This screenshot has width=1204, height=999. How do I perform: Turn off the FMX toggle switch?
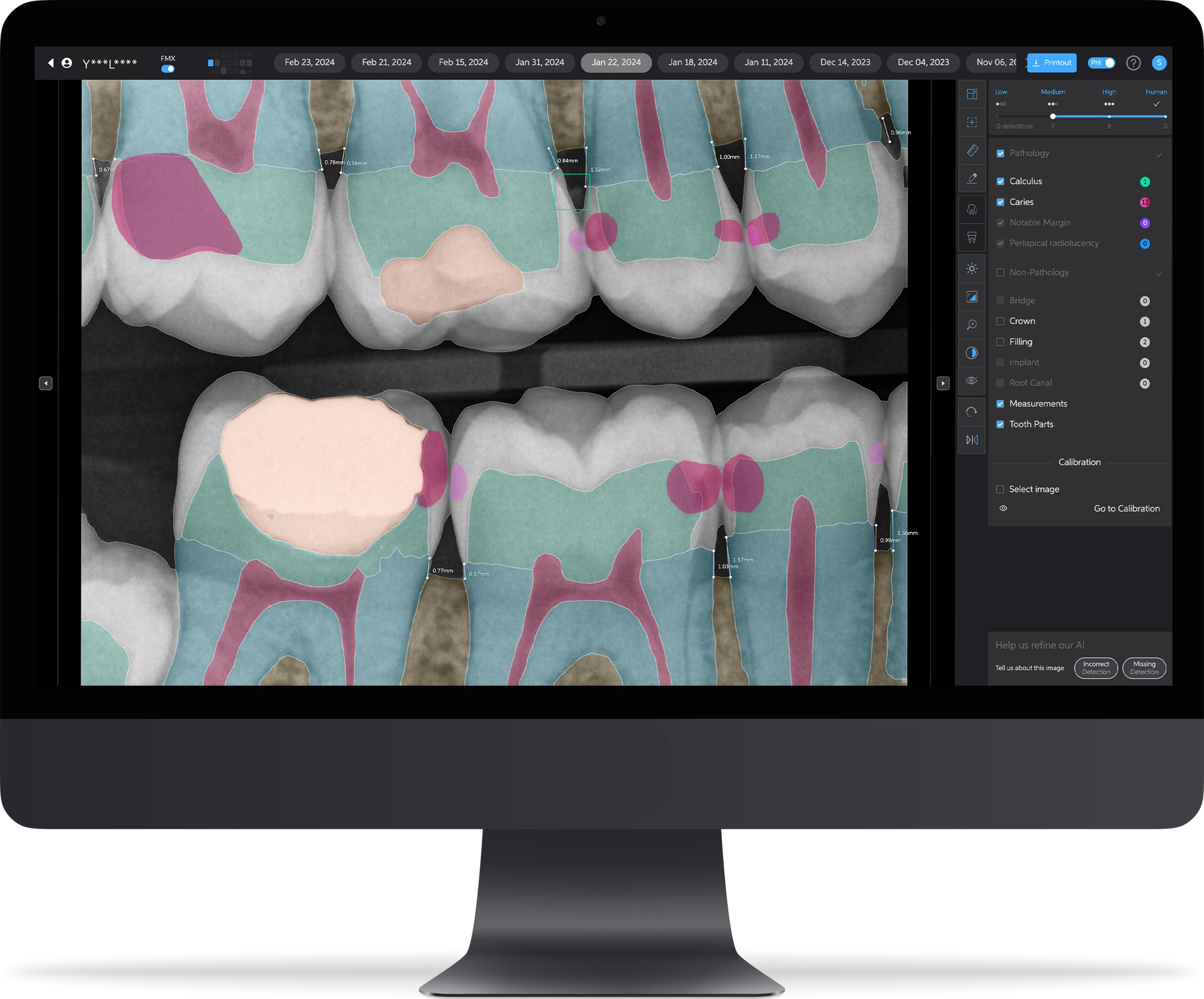(168, 69)
